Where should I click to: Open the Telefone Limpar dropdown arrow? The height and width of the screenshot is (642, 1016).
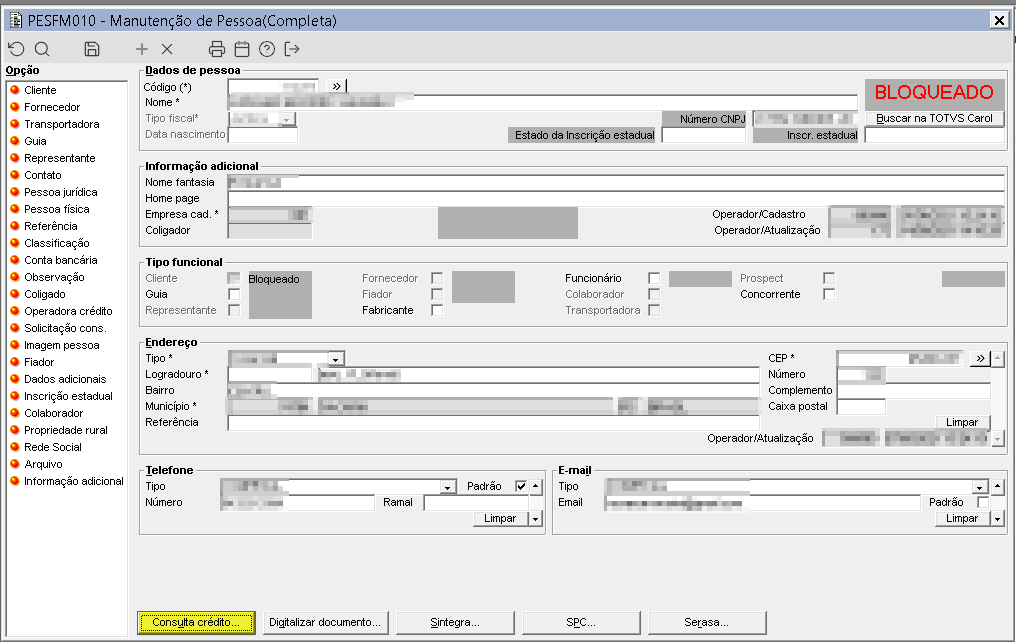(x=535, y=519)
